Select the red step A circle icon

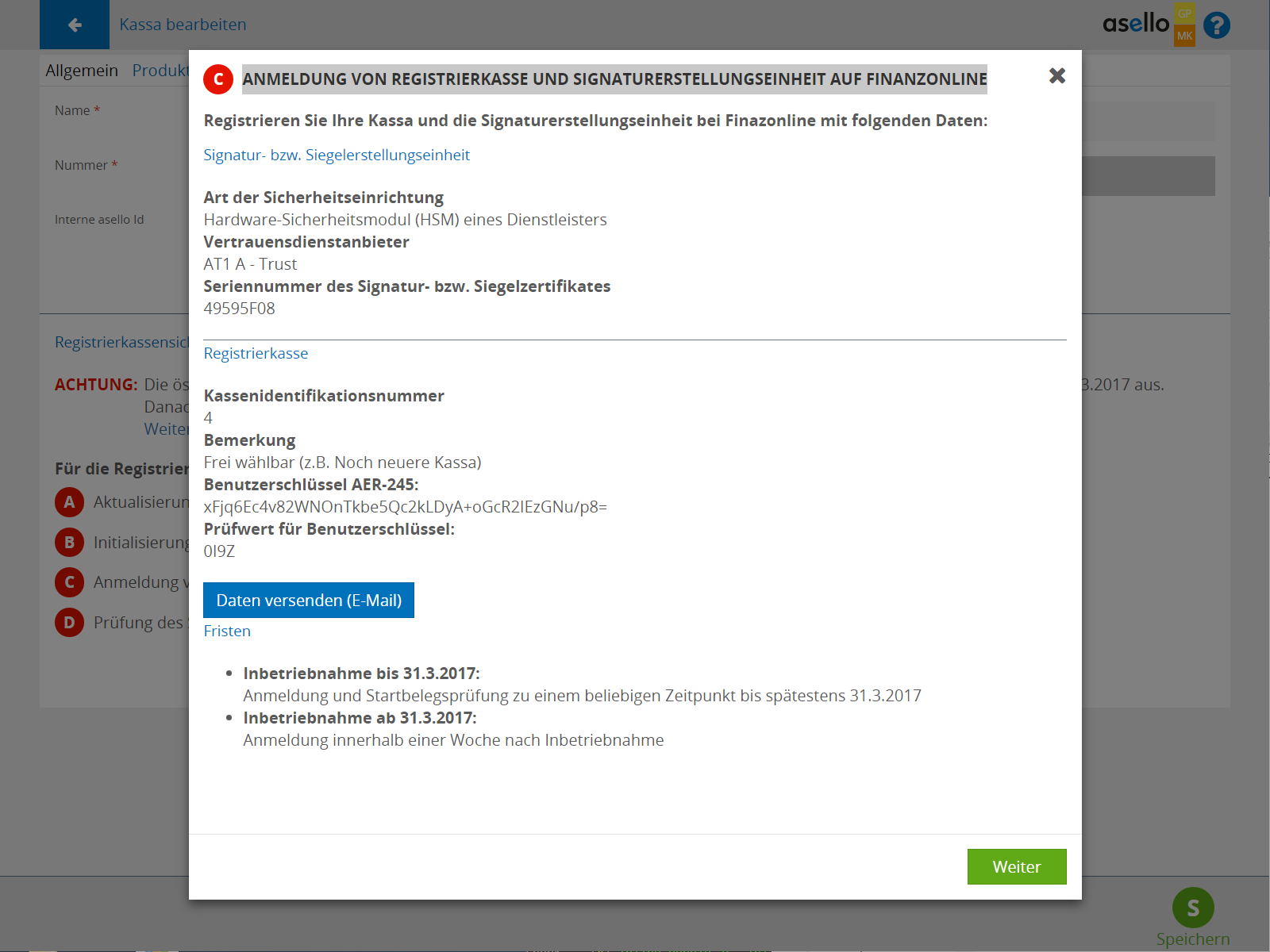tap(69, 502)
